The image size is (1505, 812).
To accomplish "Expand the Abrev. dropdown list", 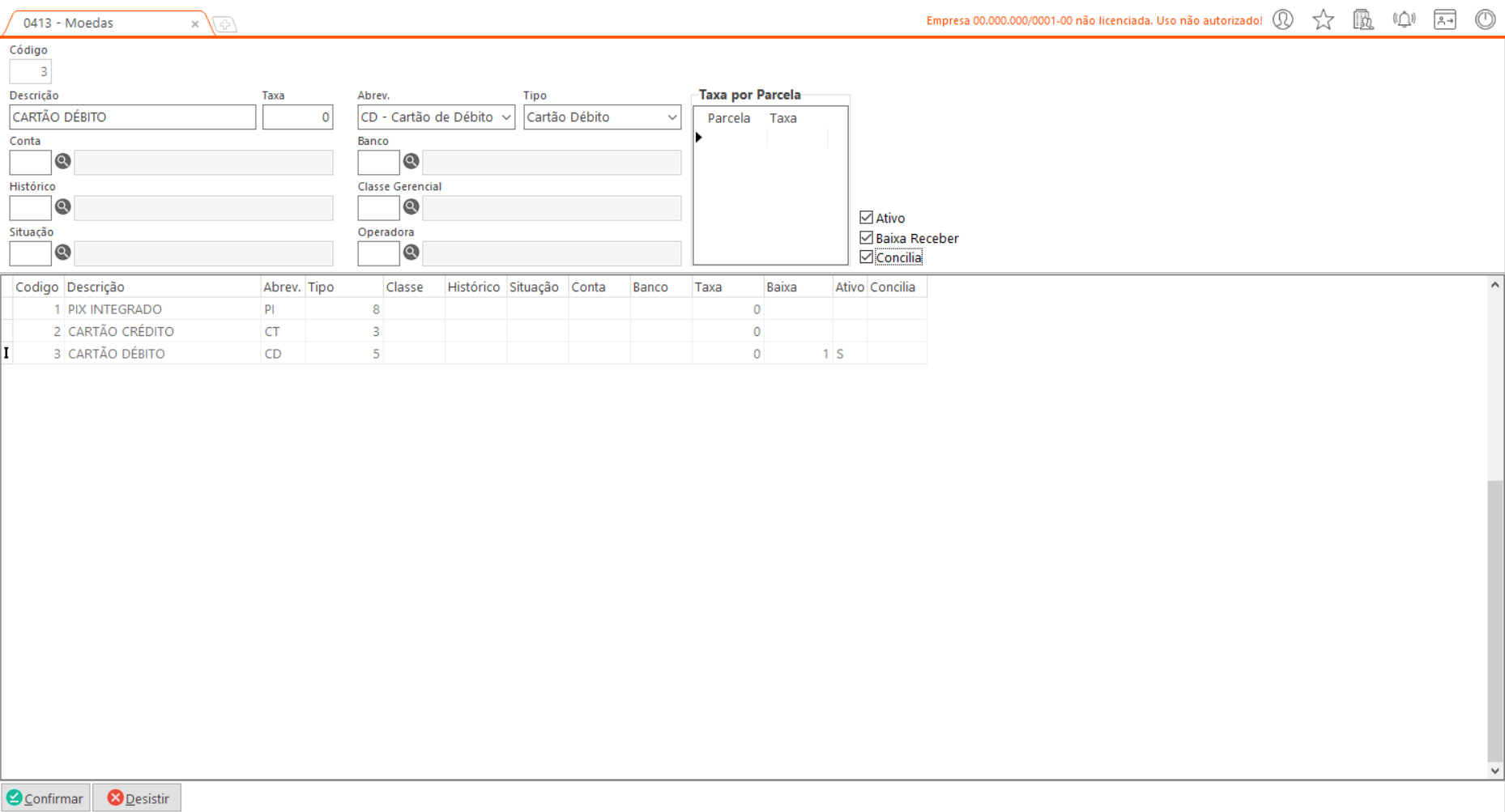I will click(505, 117).
